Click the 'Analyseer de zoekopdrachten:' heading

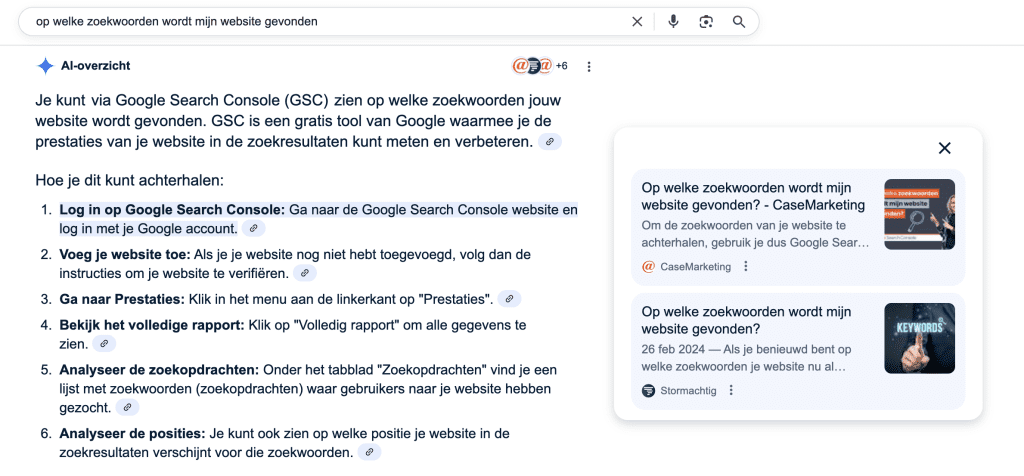159,370
